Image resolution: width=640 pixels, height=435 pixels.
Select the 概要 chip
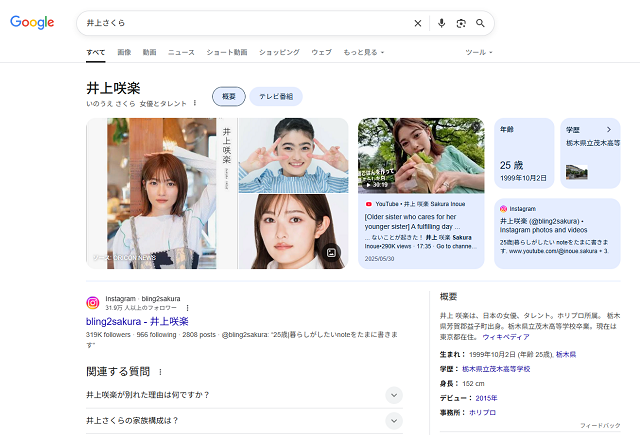tap(229, 97)
